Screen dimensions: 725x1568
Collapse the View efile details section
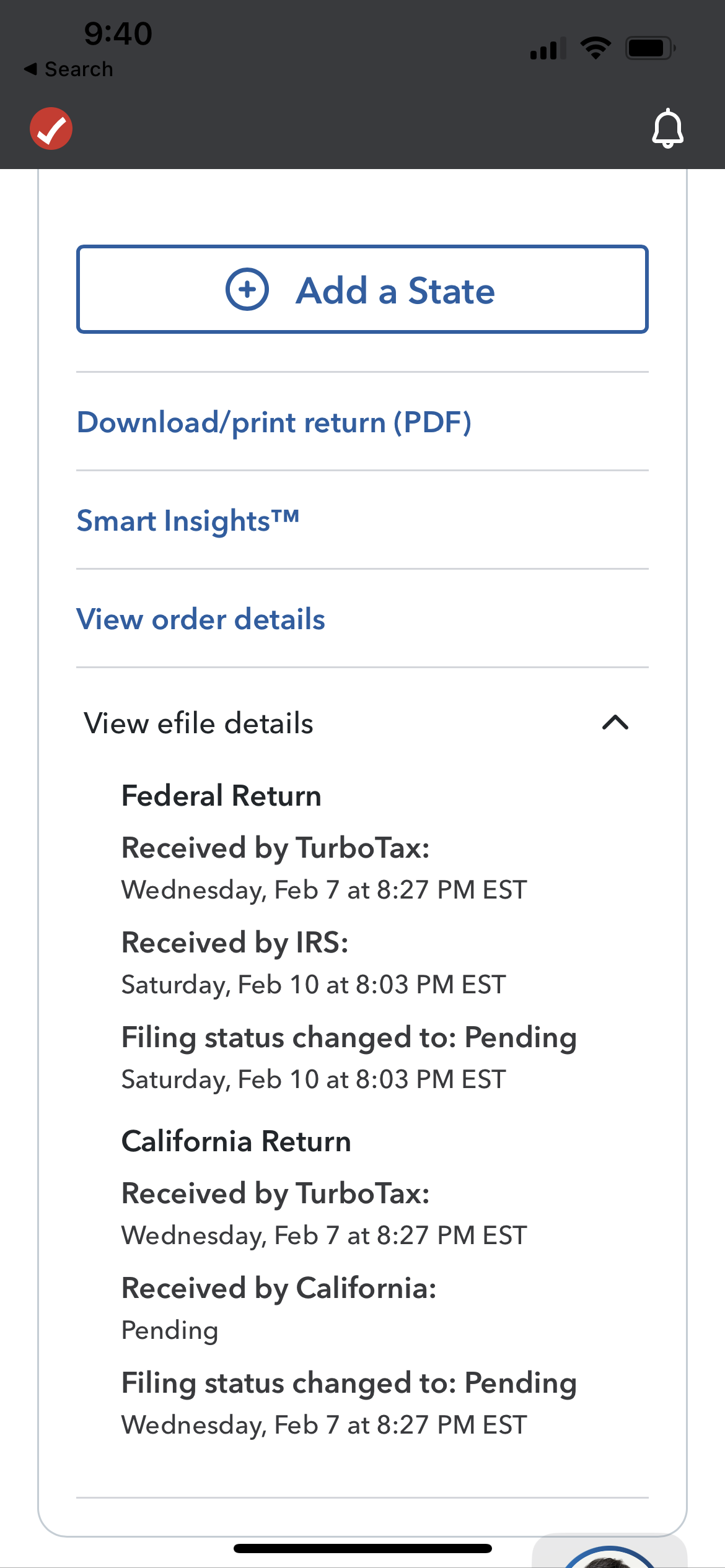coord(198,723)
